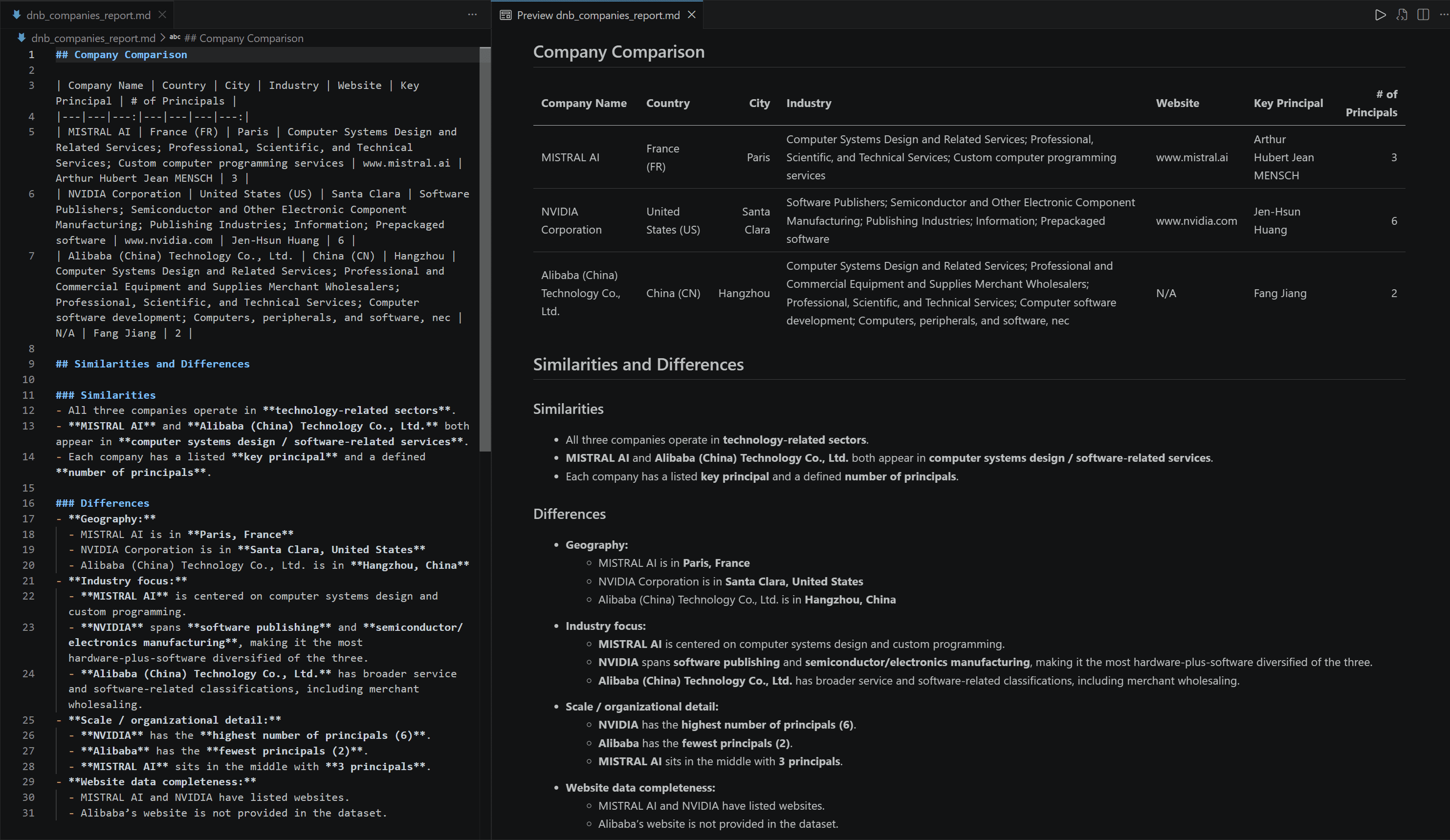Click 'Scale / organizational detail:' bullet in preview
Screen dimensions: 1450x840
(x=641, y=707)
